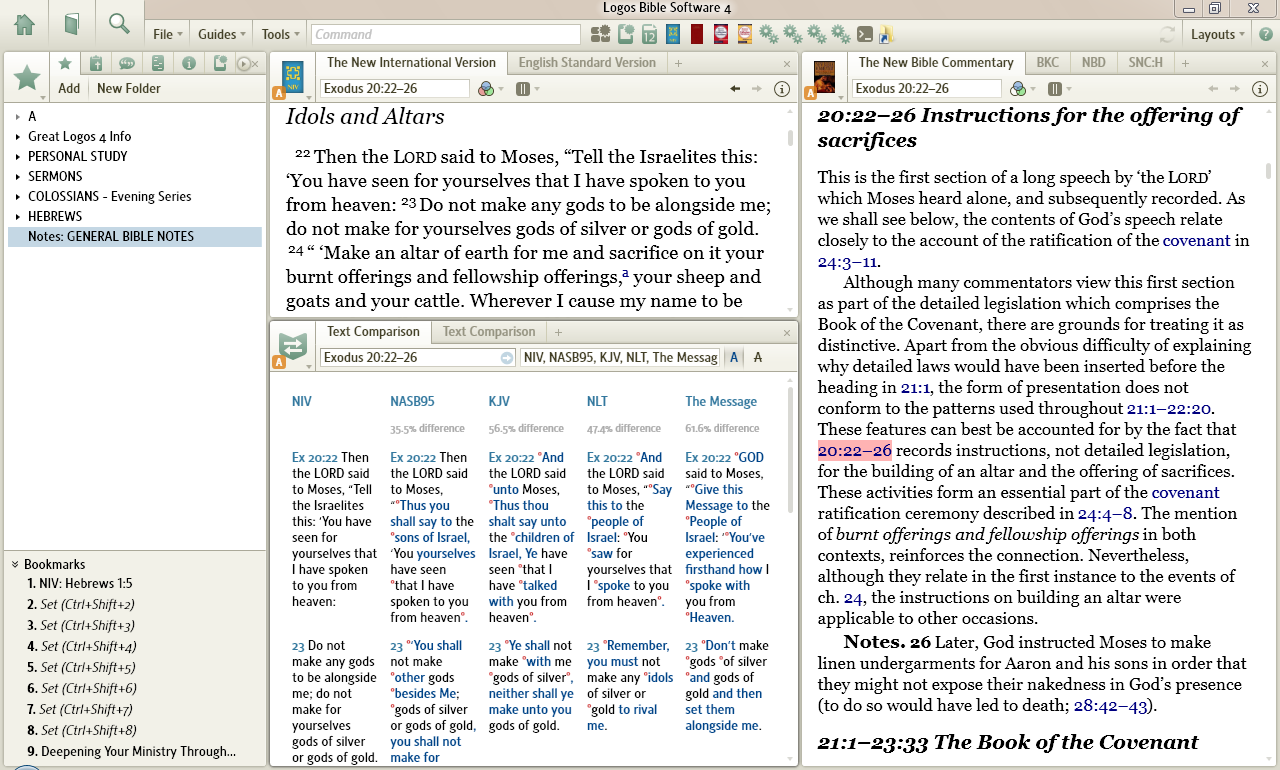
Task: Open the File menu
Action: 167,34
